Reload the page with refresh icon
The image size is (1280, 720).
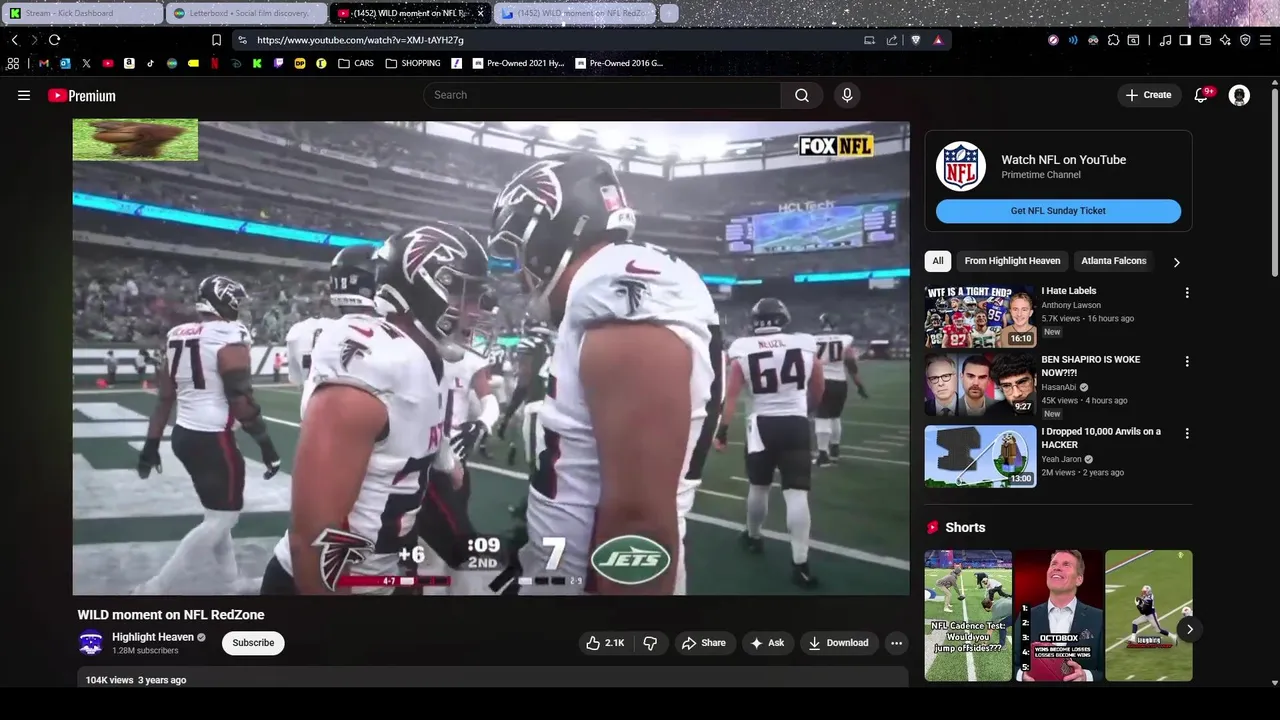coord(54,40)
